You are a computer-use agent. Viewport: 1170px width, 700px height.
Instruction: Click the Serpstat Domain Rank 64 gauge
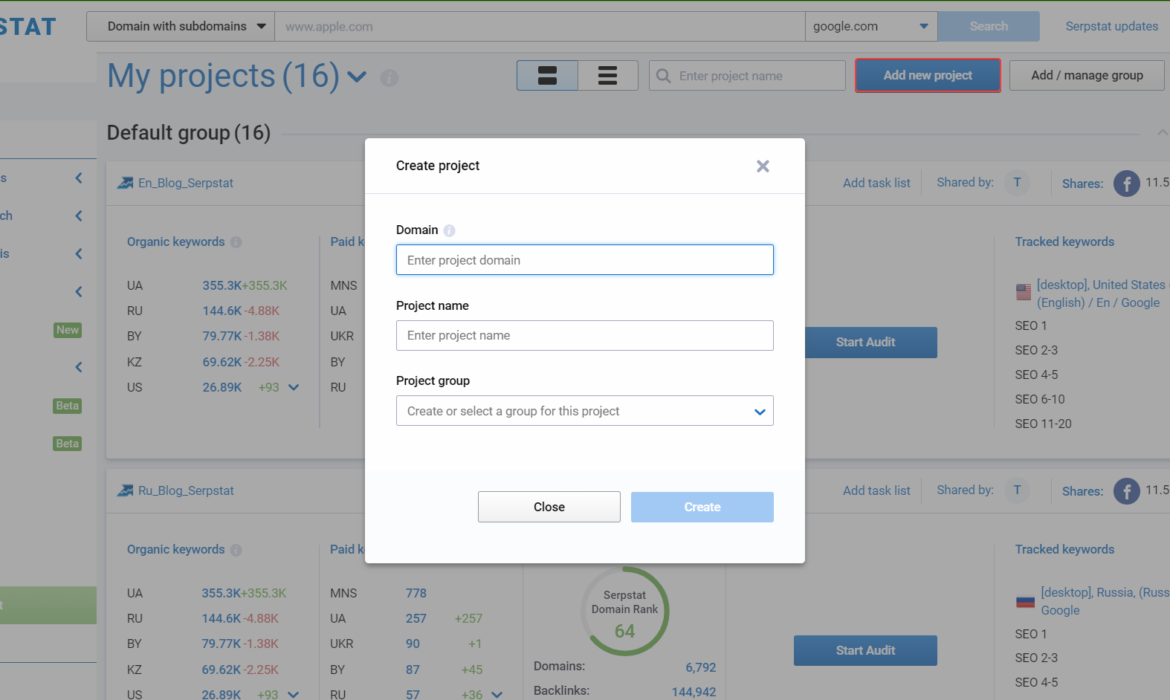pyautogui.click(x=625, y=612)
